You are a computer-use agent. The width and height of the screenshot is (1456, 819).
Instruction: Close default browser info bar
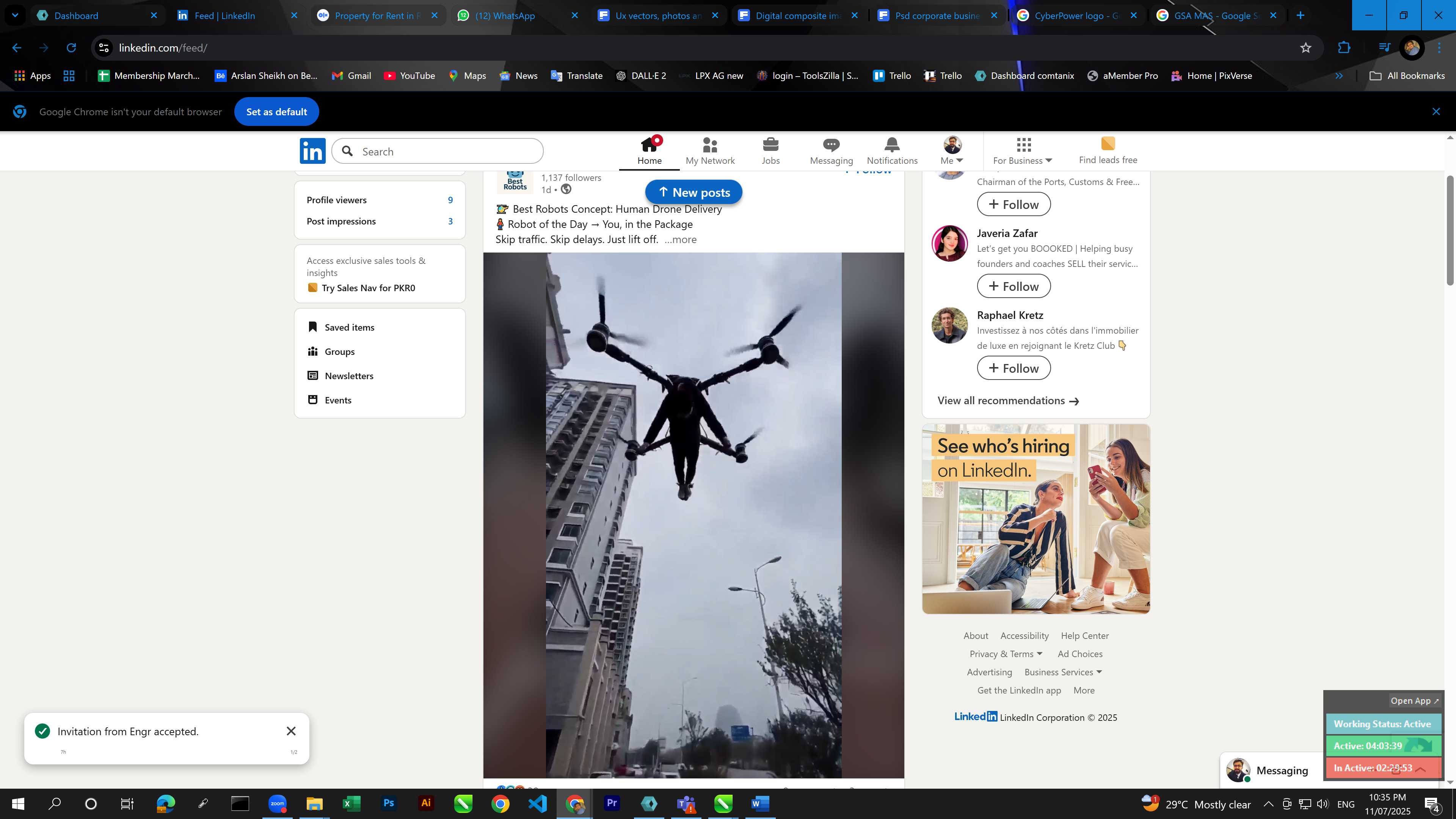1436,112
